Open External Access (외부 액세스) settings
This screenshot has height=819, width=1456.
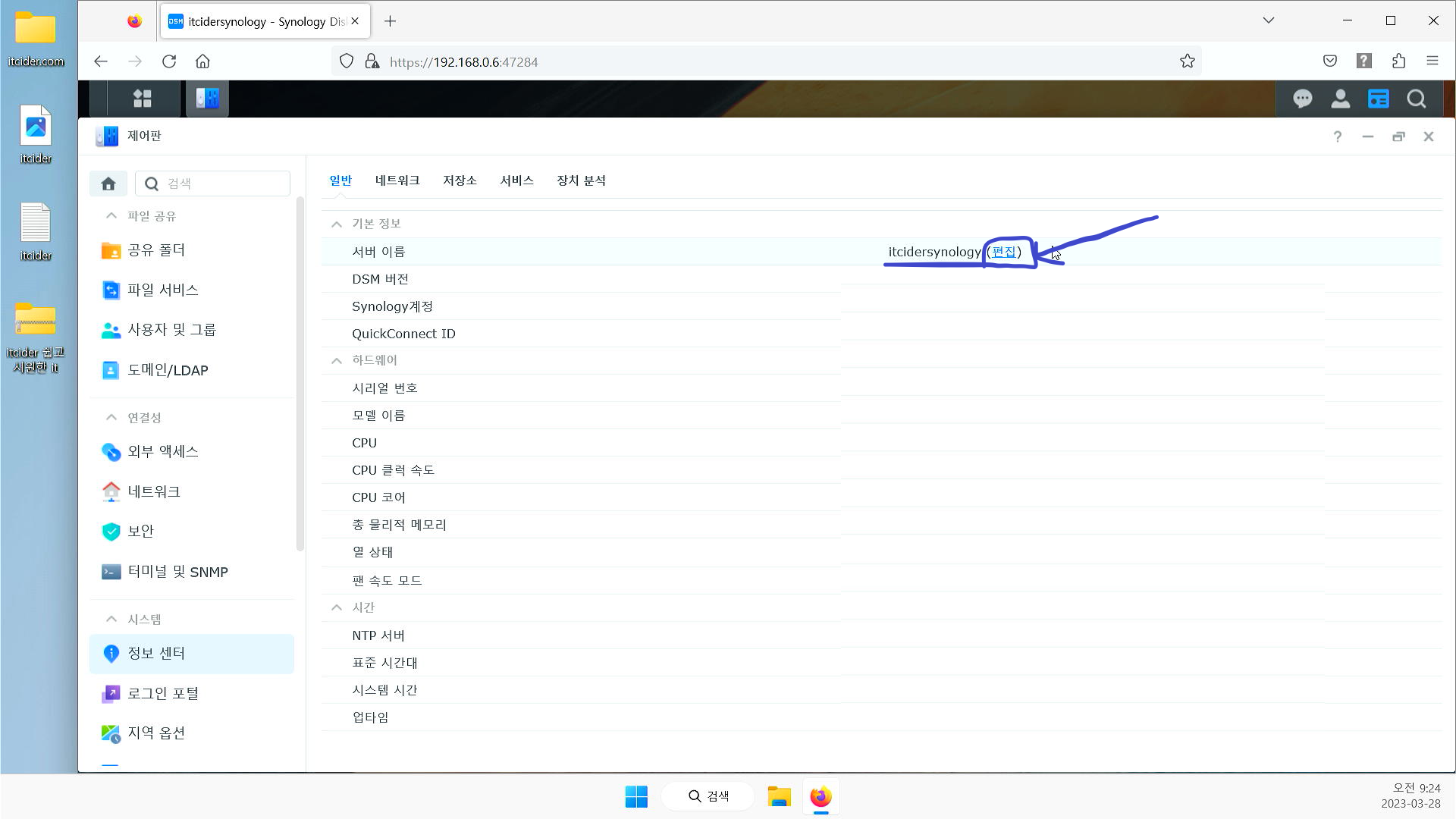coord(162,452)
